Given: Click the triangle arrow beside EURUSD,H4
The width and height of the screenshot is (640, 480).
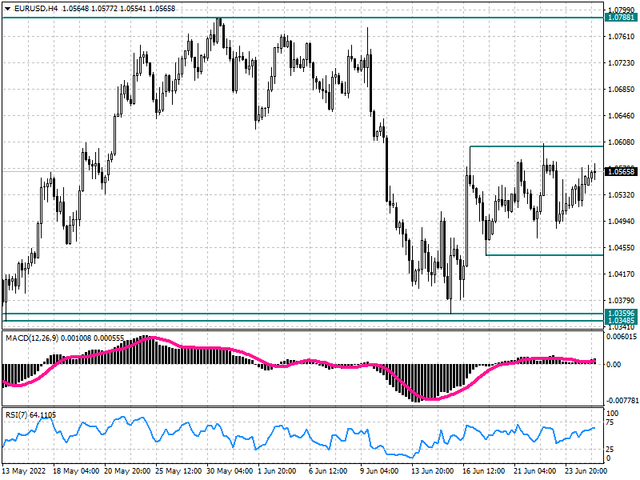Looking at the screenshot, I should (x=7, y=9).
